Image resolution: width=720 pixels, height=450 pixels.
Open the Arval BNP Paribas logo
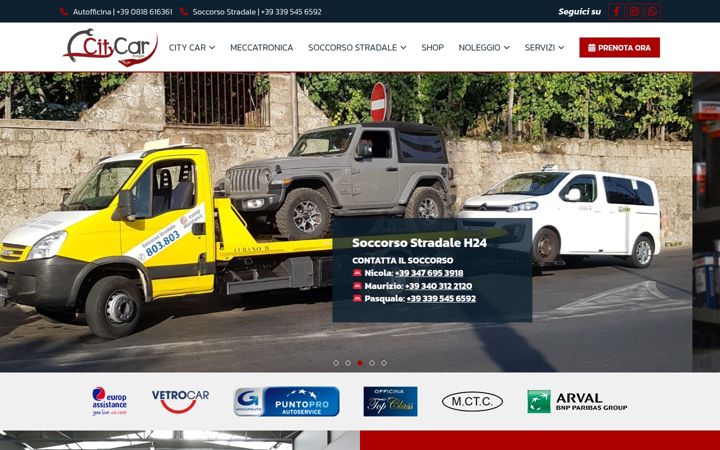pos(577,401)
